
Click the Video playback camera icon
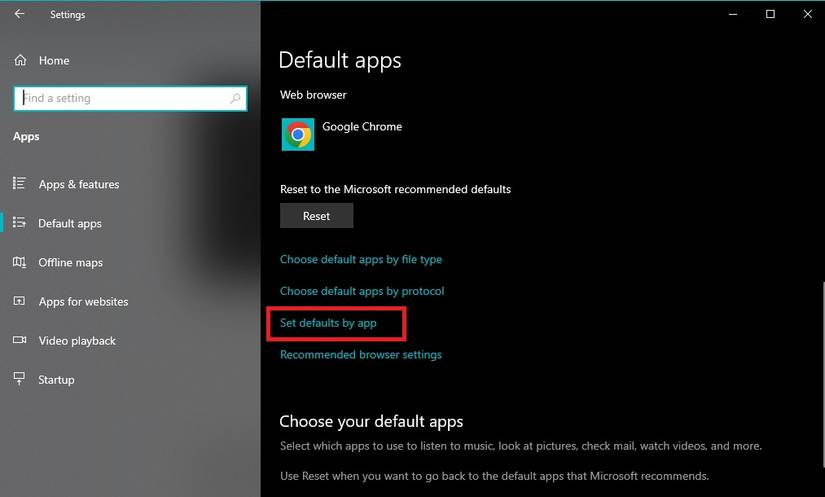pyautogui.click(x=19, y=340)
